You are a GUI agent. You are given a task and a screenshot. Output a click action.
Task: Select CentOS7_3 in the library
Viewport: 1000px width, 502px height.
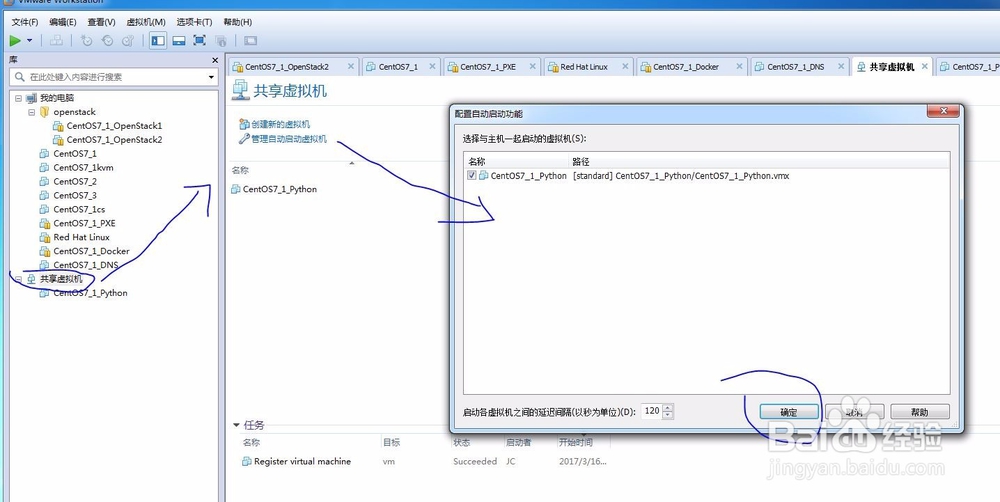click(75, 196)
